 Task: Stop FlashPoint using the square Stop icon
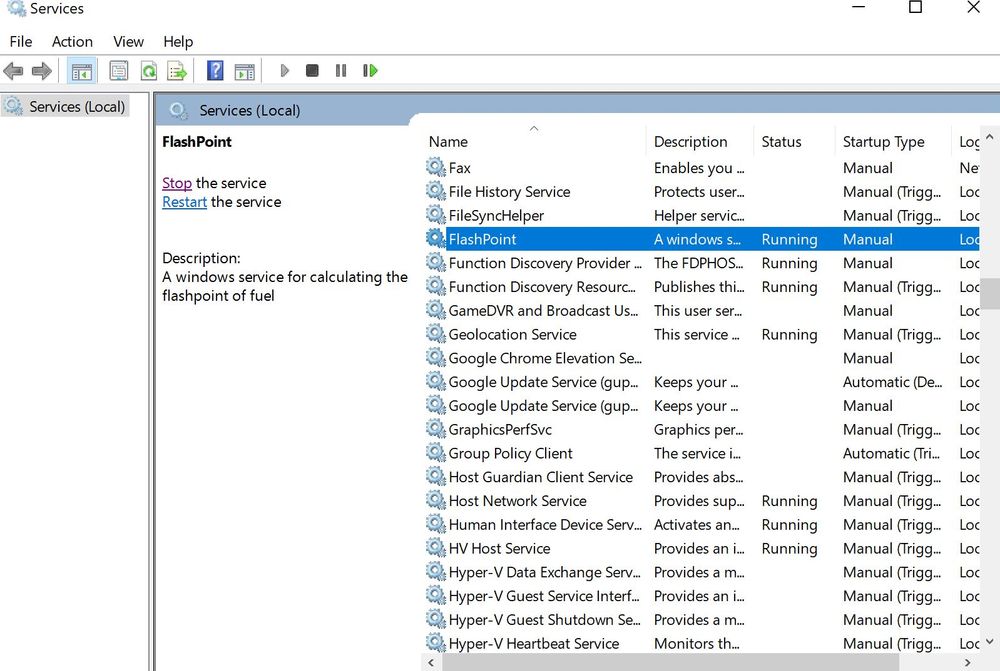click(x=312, y=70)
